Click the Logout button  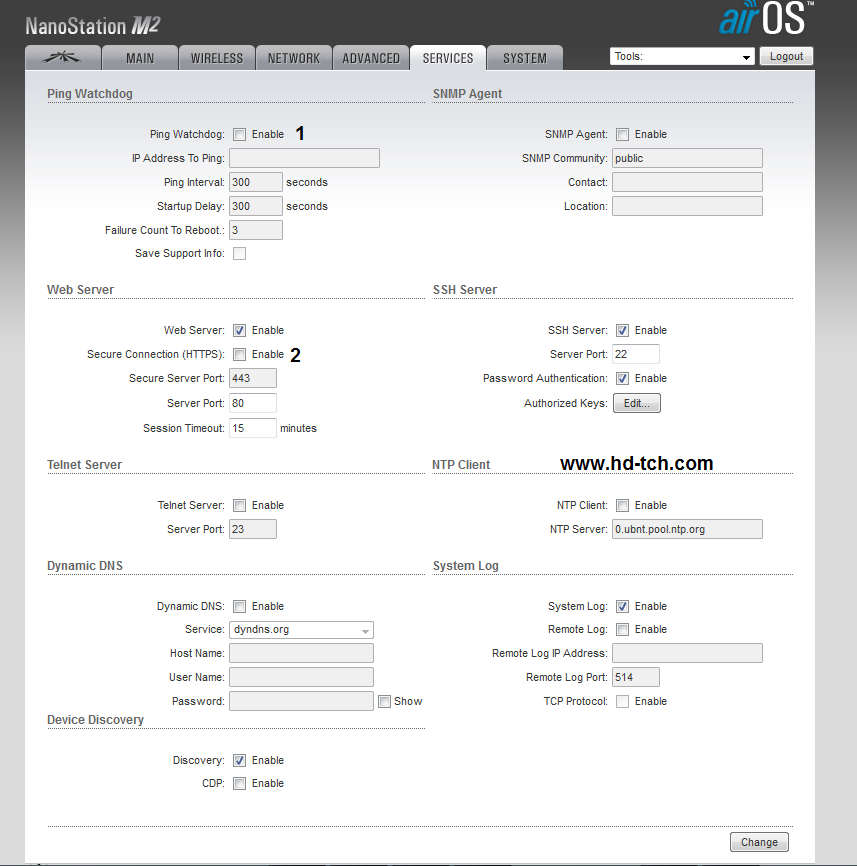(786, 57)
